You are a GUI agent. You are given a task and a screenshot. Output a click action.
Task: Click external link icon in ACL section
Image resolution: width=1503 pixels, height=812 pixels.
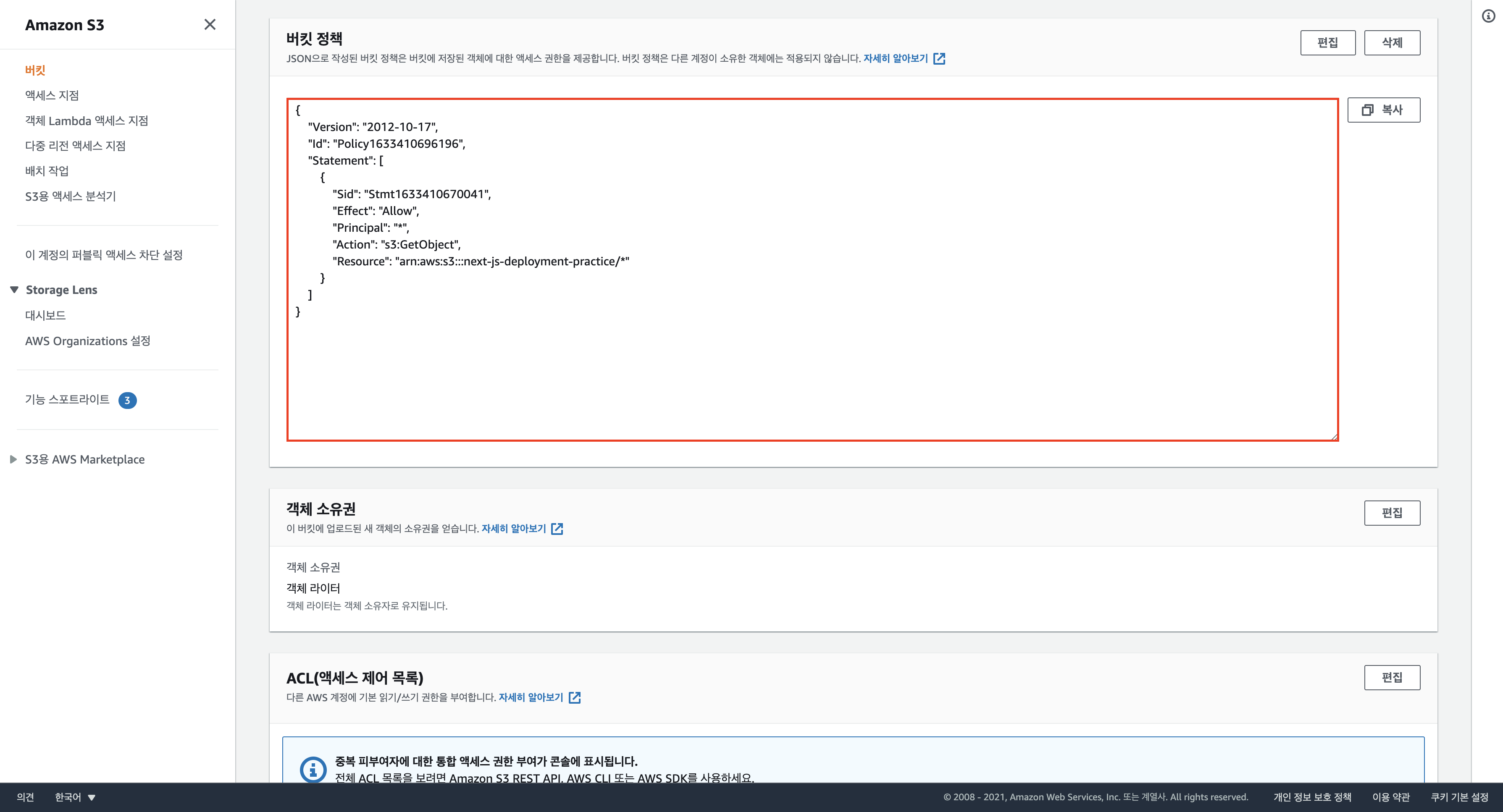[x=575, y=698]
